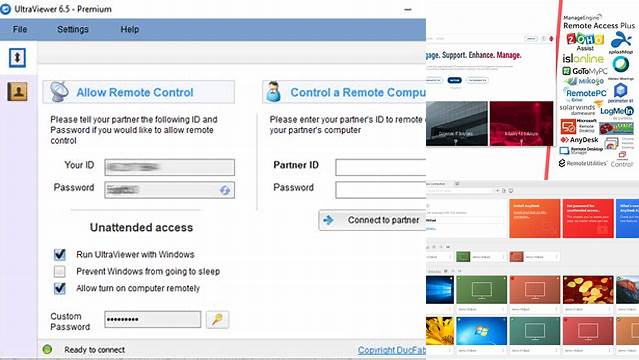Click the key icon next to Custom Password
This screenshot has height=360, width=639.
pyautogui.click(x=217, y=319)
